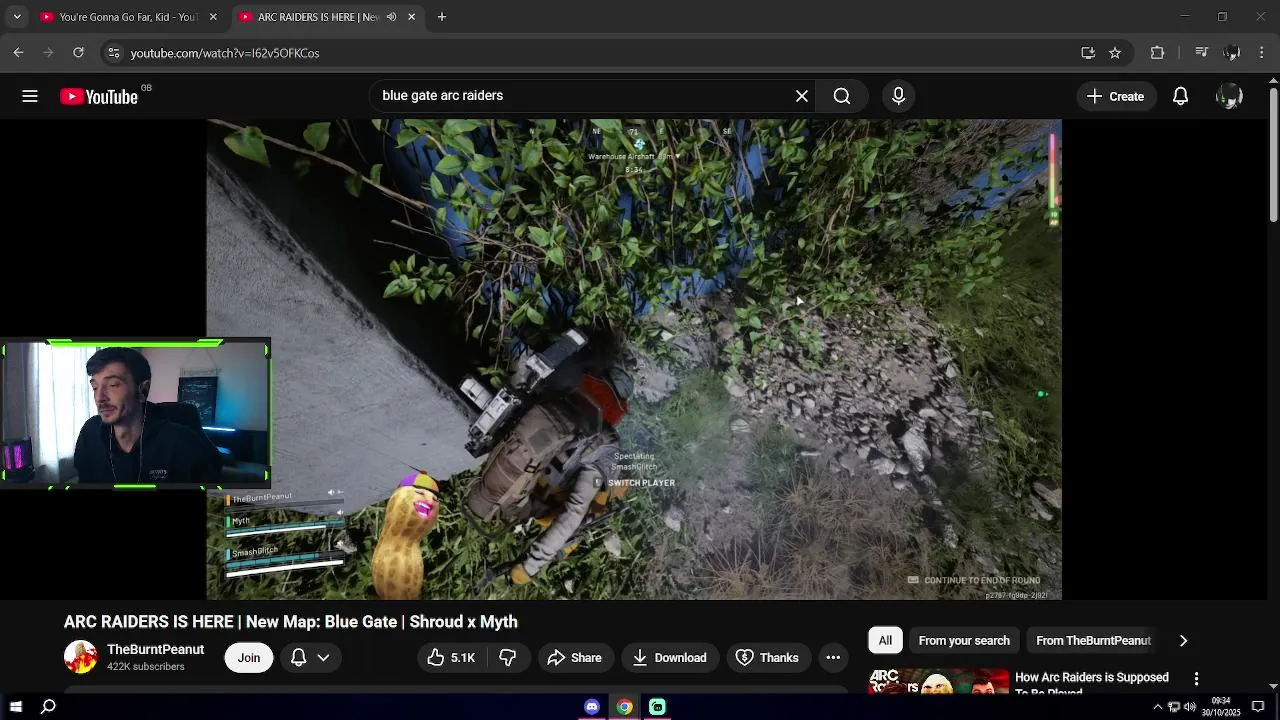1280x720 pixels.
Task: Mute the ARC RAIDERS tab audio icon
Action: click(391, 17)
